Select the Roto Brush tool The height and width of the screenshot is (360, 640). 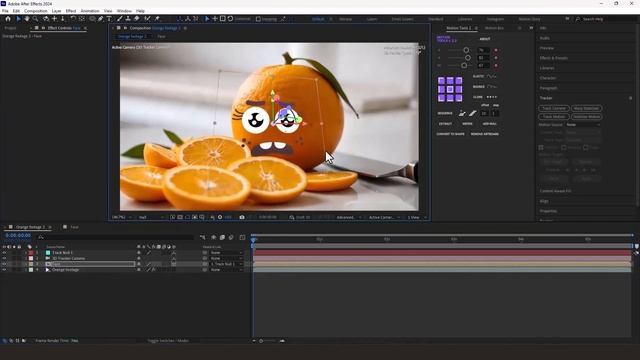click(x=147, y=19)
